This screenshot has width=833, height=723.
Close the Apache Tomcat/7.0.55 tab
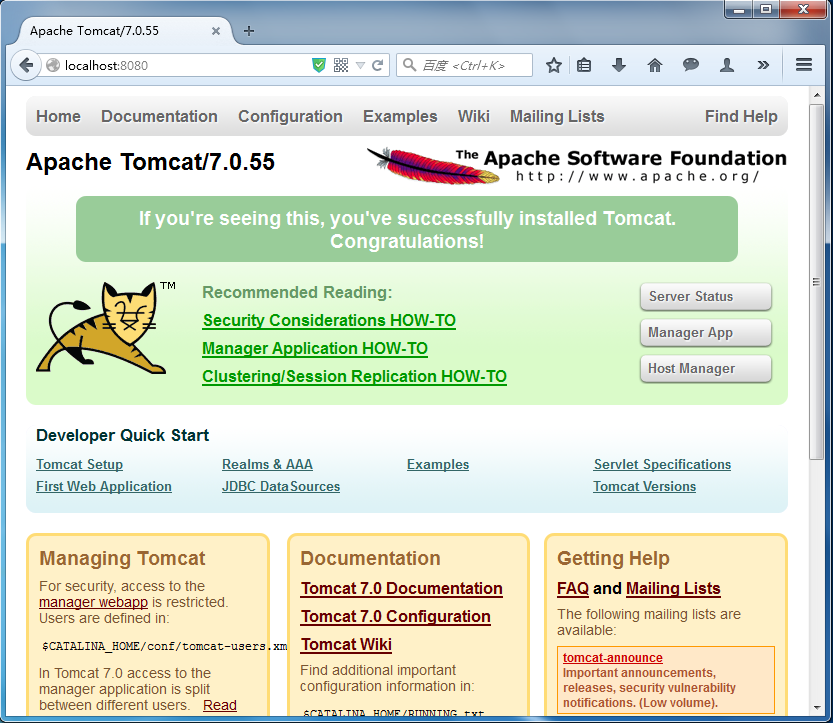(x=216, y=31)
